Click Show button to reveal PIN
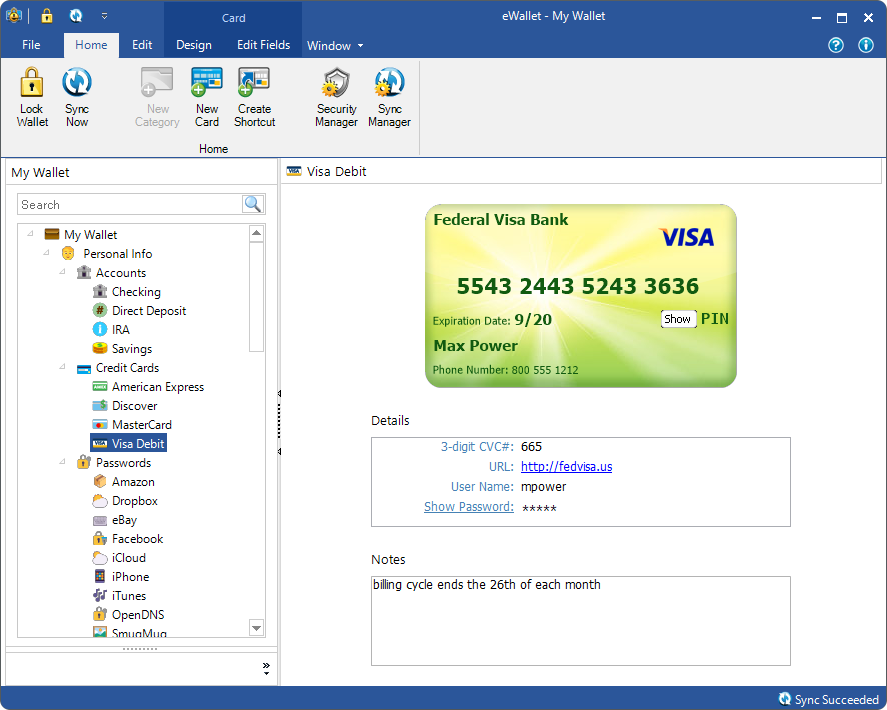Screen dimensions: 887x710 [678, 319]
